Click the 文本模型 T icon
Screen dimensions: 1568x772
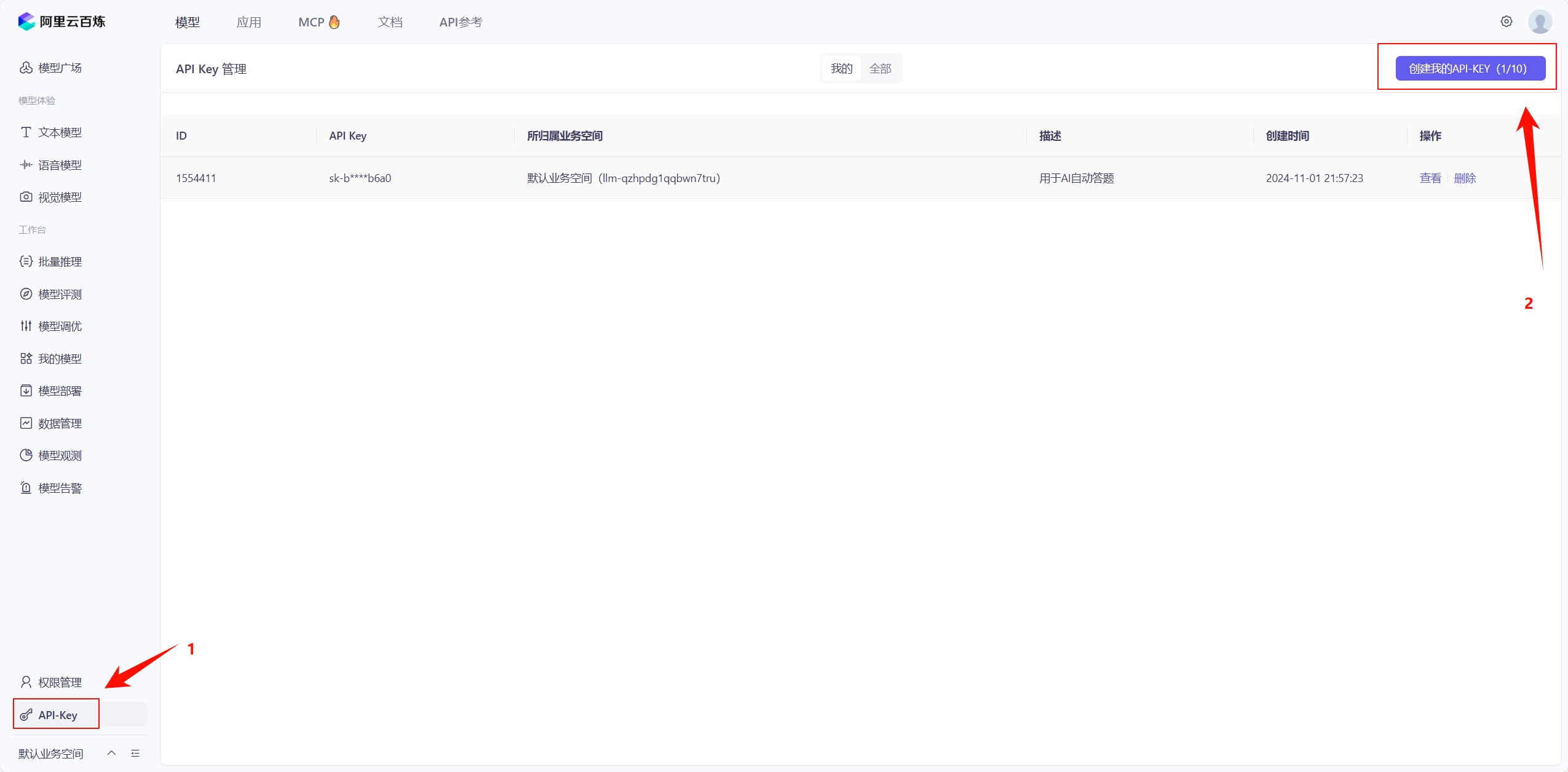[x=26, y=132]
